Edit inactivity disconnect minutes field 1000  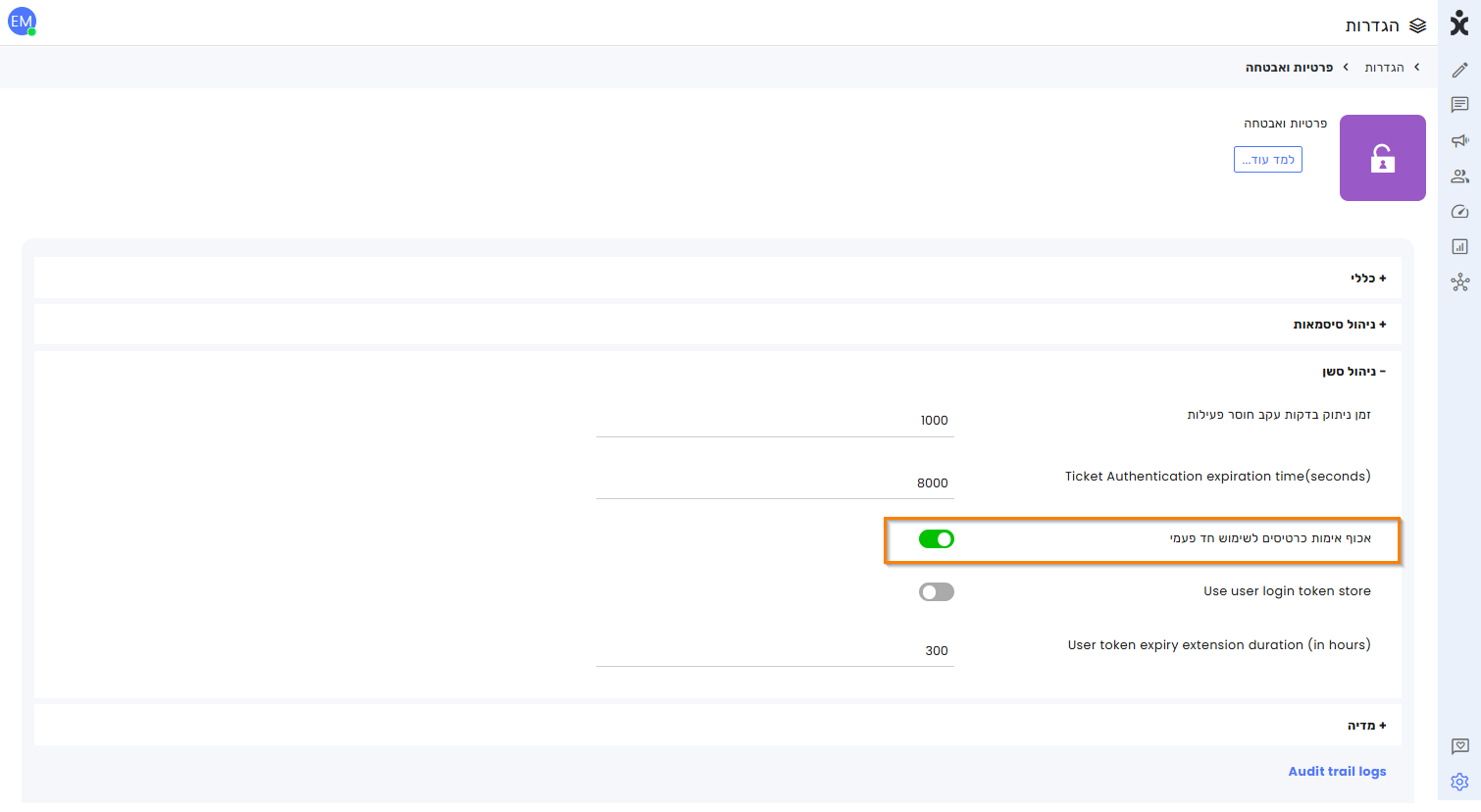[x=775, y=421]
